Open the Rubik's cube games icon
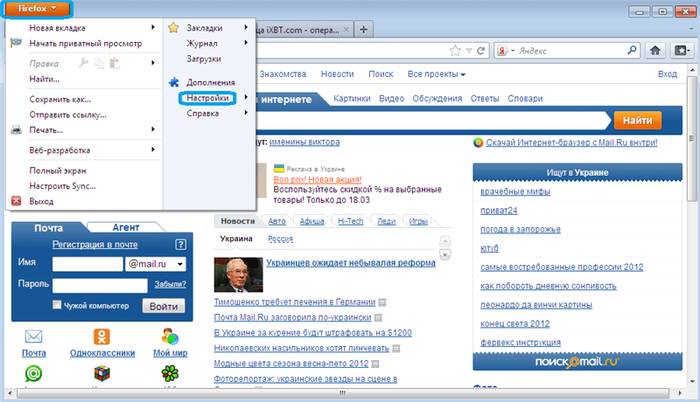Viewport: 700px width, 402px height. click(102, 373)
